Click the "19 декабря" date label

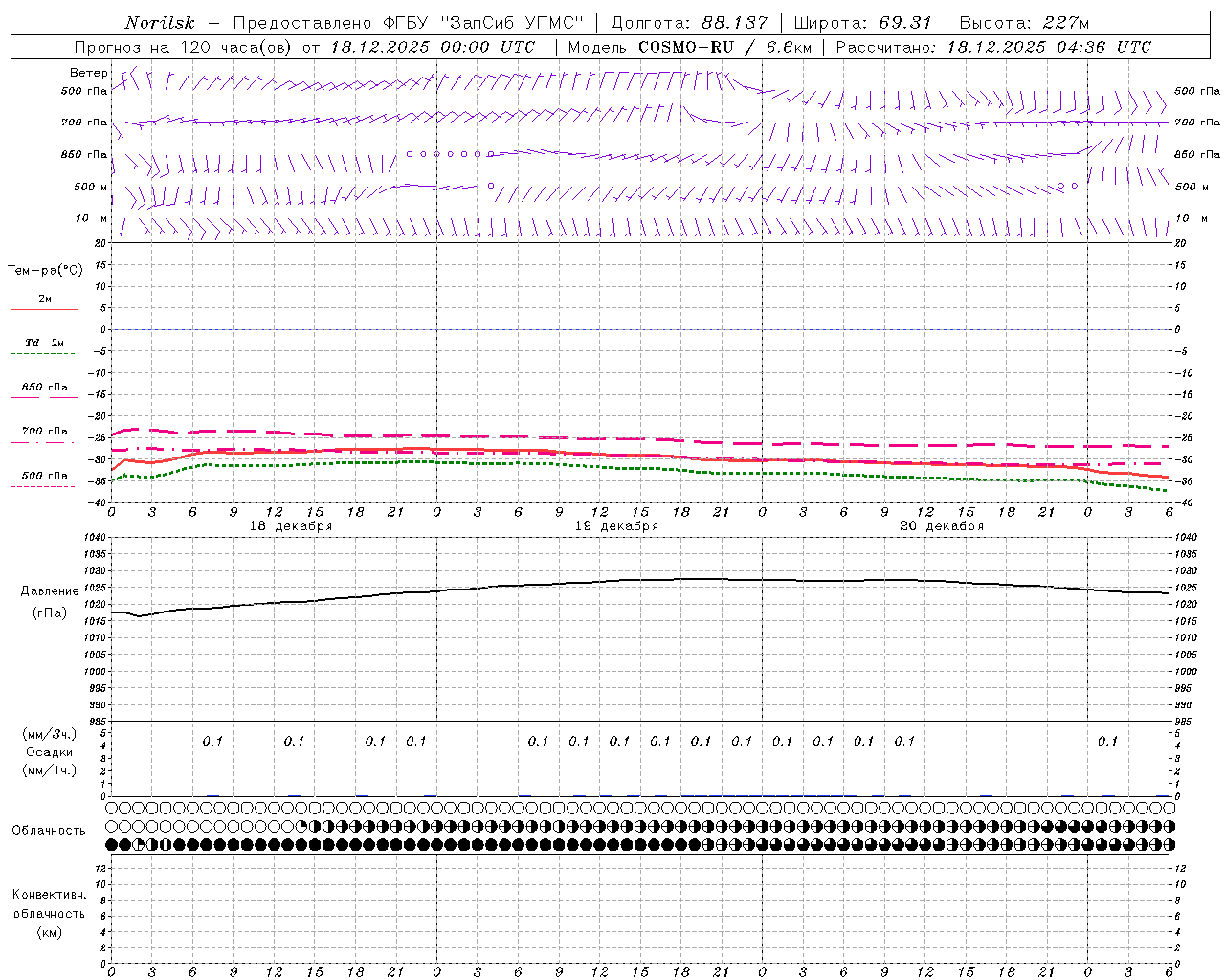click(616, 526)
